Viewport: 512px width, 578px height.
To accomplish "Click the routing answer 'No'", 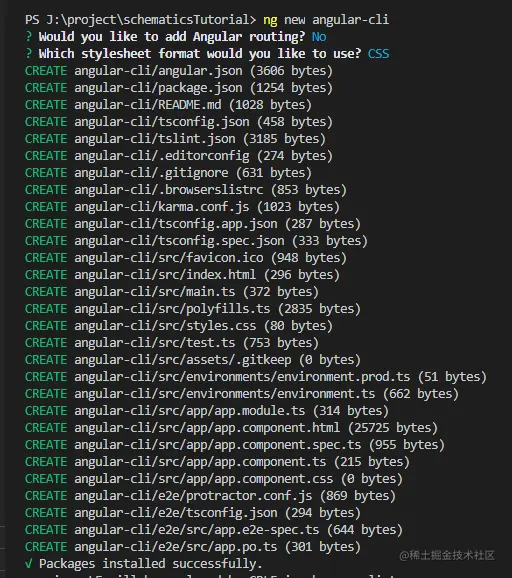I will coord(319,36).
